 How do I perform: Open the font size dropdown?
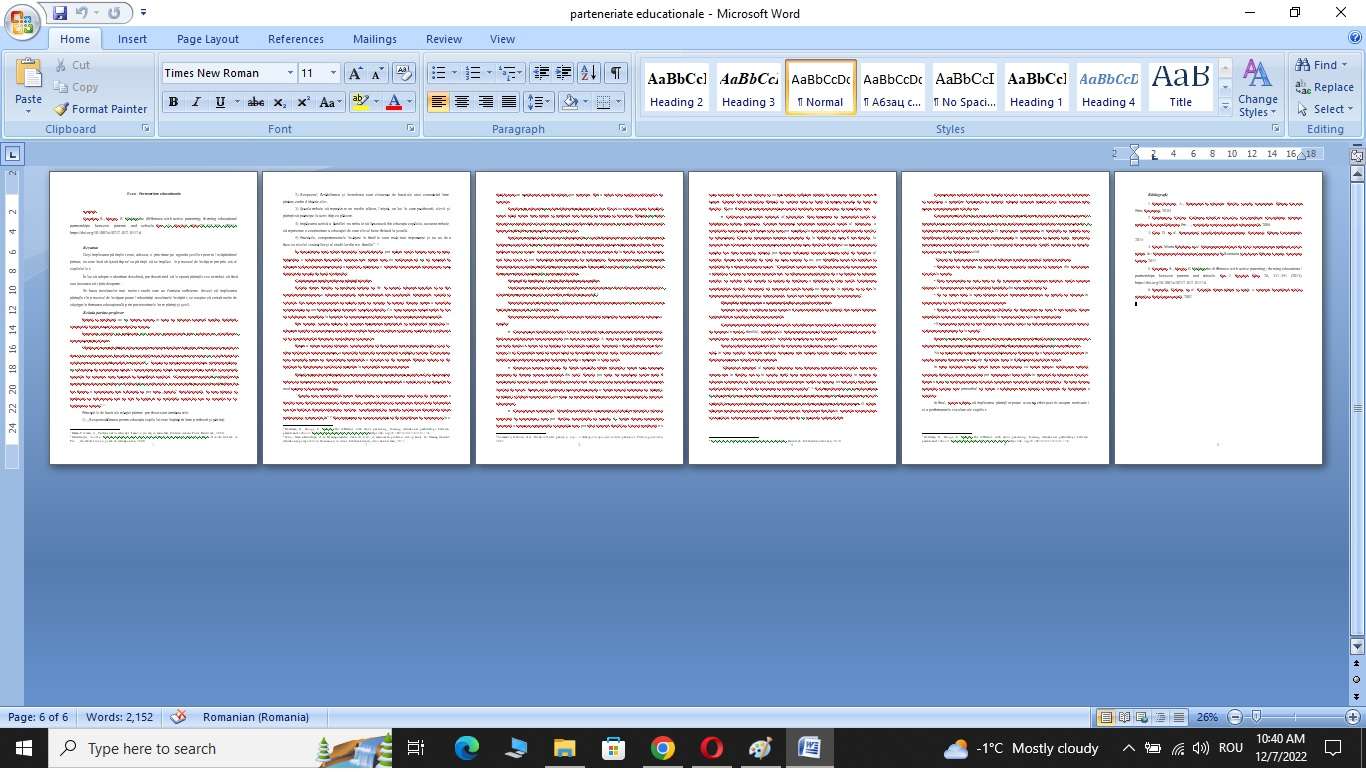pos(332,73)
